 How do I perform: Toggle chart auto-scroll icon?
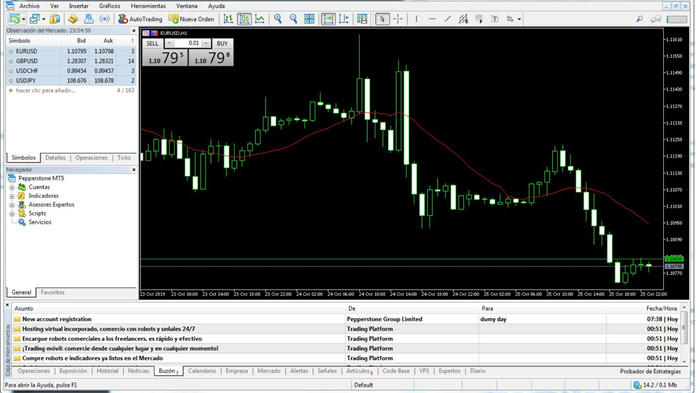tap(328, 19)
